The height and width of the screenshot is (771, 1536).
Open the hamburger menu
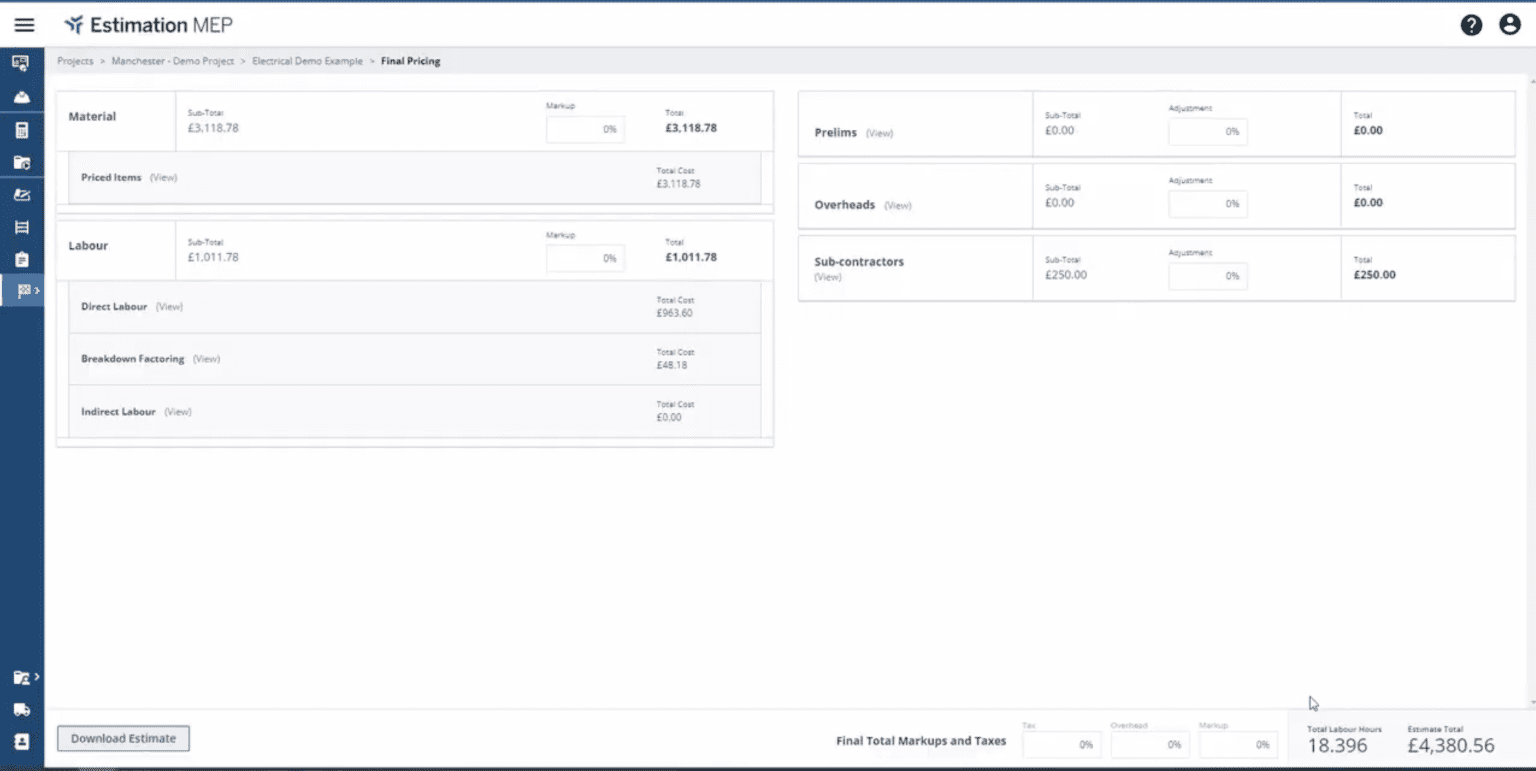[x=24, y=25]
